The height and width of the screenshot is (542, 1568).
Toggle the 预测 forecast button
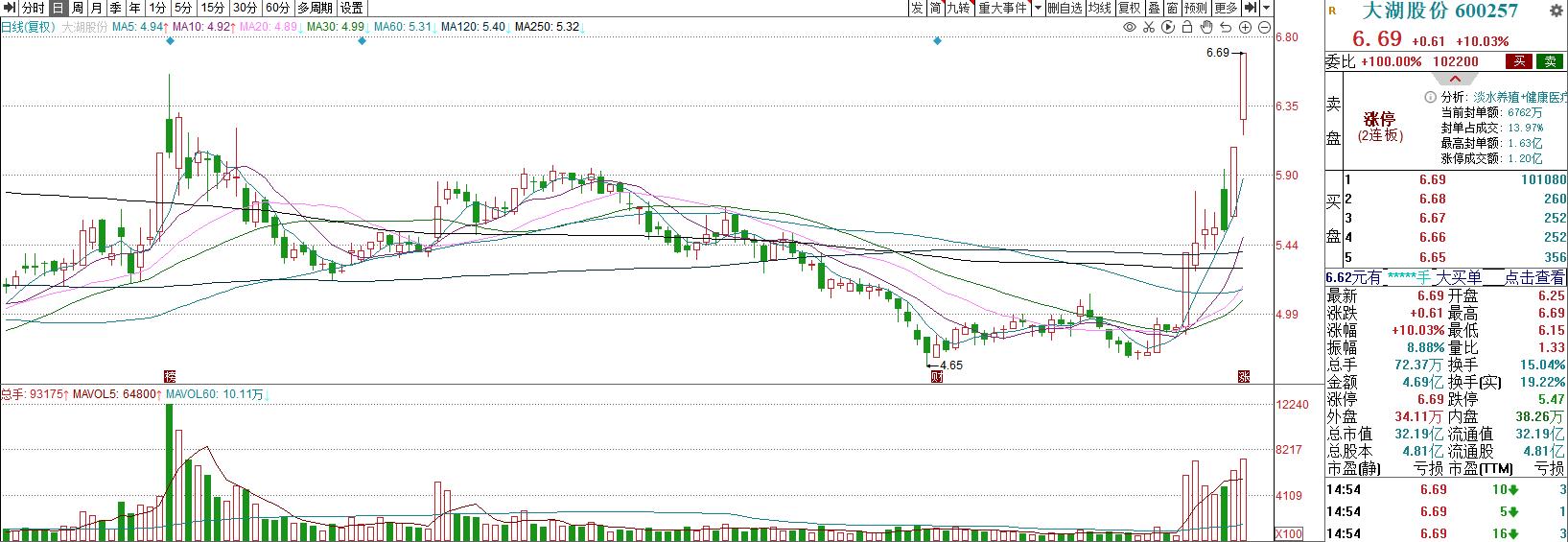(x=1196, y=8)
